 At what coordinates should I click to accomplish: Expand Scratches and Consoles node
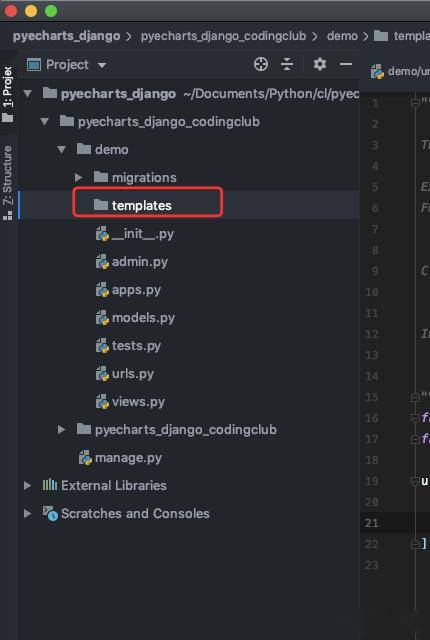27,513
